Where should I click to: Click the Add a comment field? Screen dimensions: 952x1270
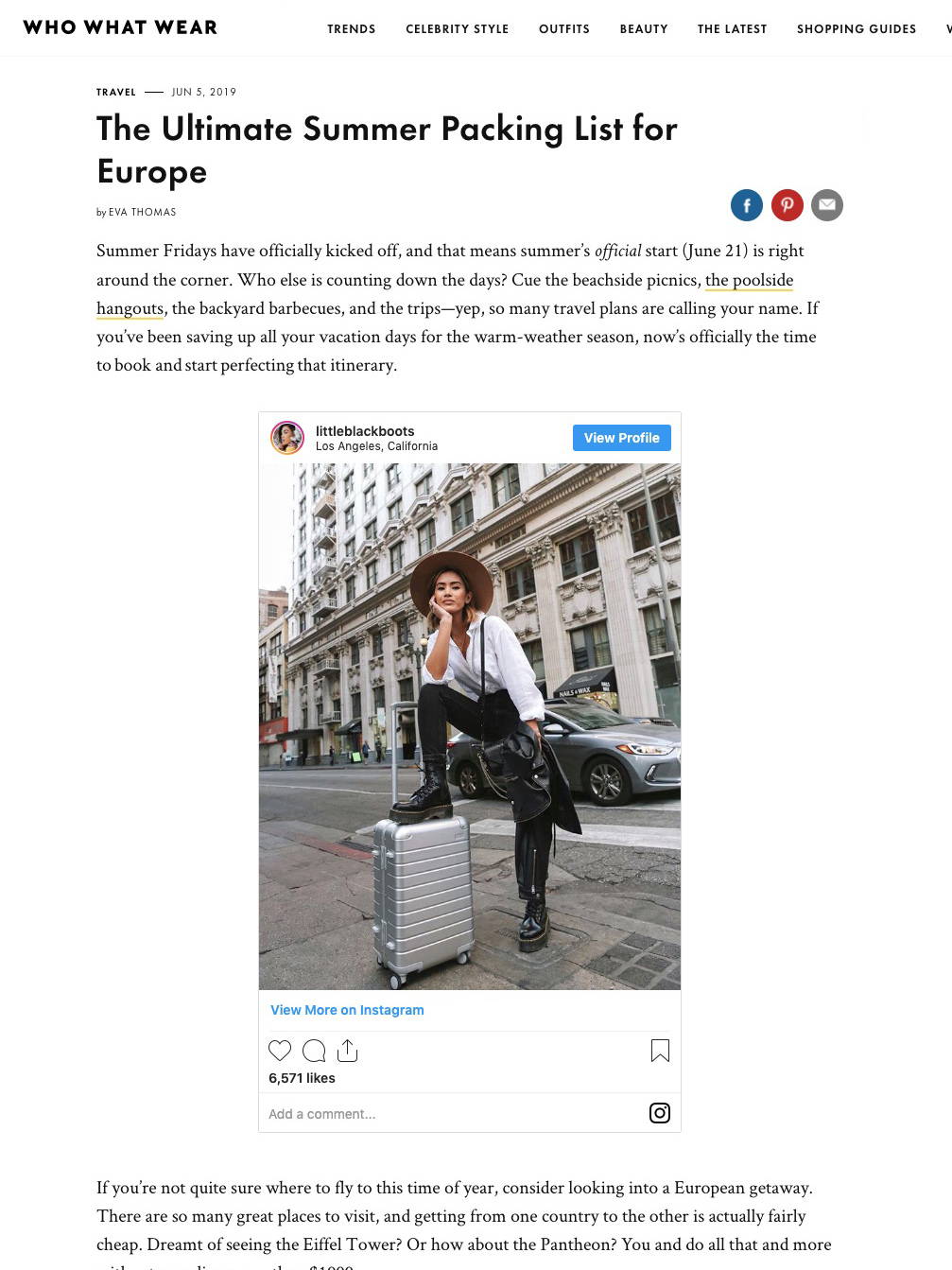point(454,1114)
